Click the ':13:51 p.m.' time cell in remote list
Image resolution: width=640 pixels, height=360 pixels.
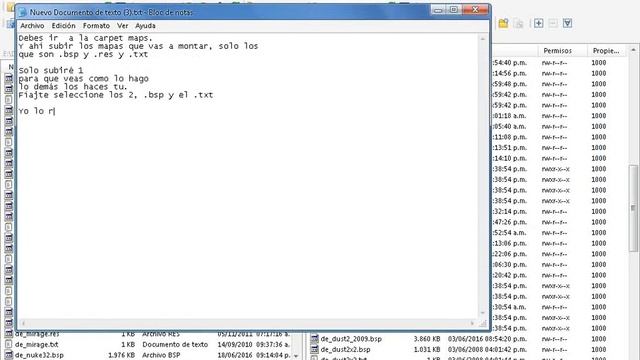point(510,148)
